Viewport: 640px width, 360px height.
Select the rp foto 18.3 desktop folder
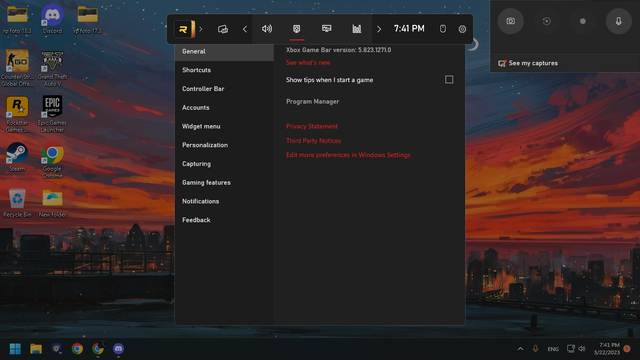click(17, 20)
